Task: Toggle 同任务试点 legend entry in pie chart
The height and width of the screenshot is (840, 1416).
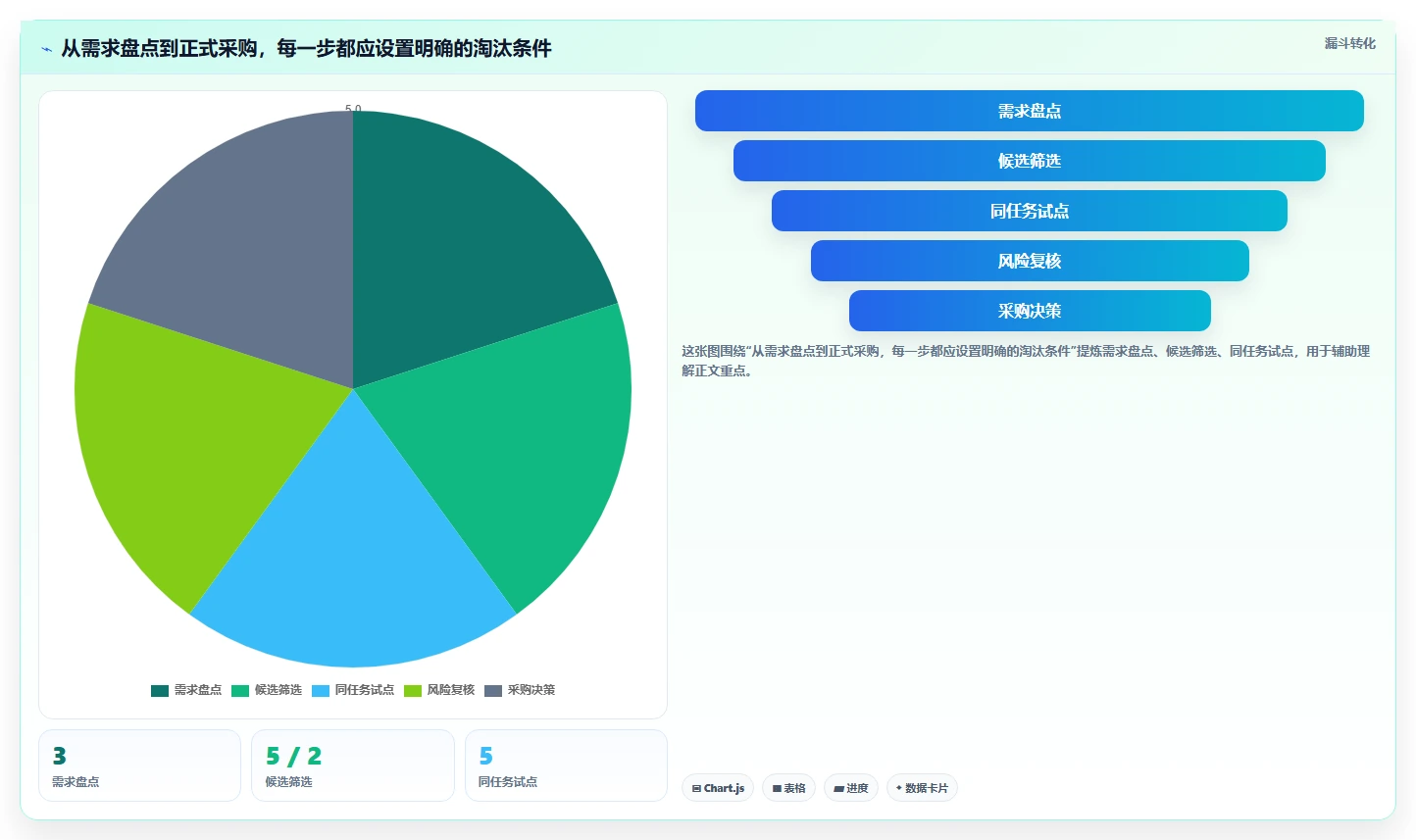Action: click(353, 690)
